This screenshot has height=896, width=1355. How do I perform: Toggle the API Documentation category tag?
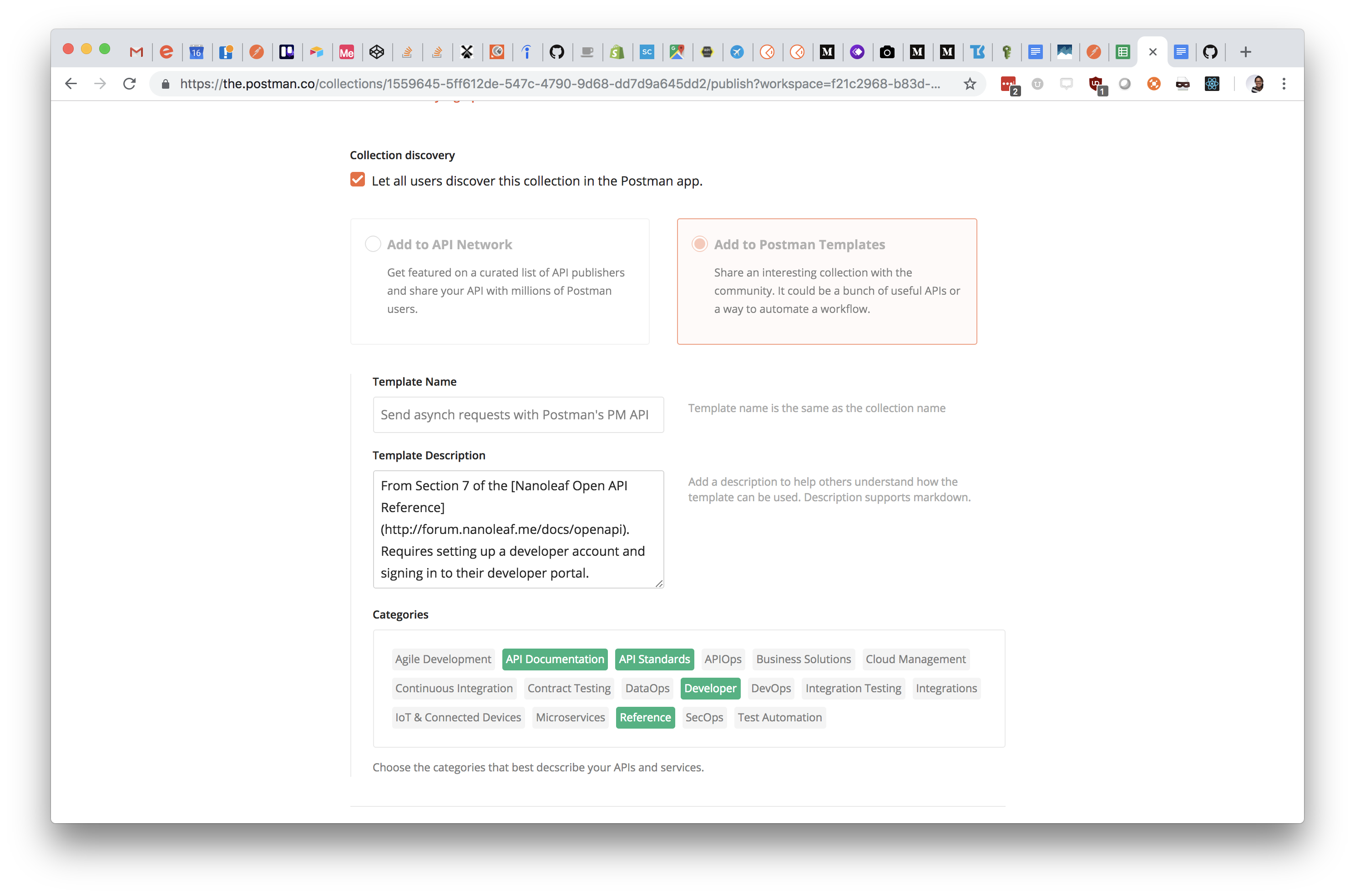554,659
